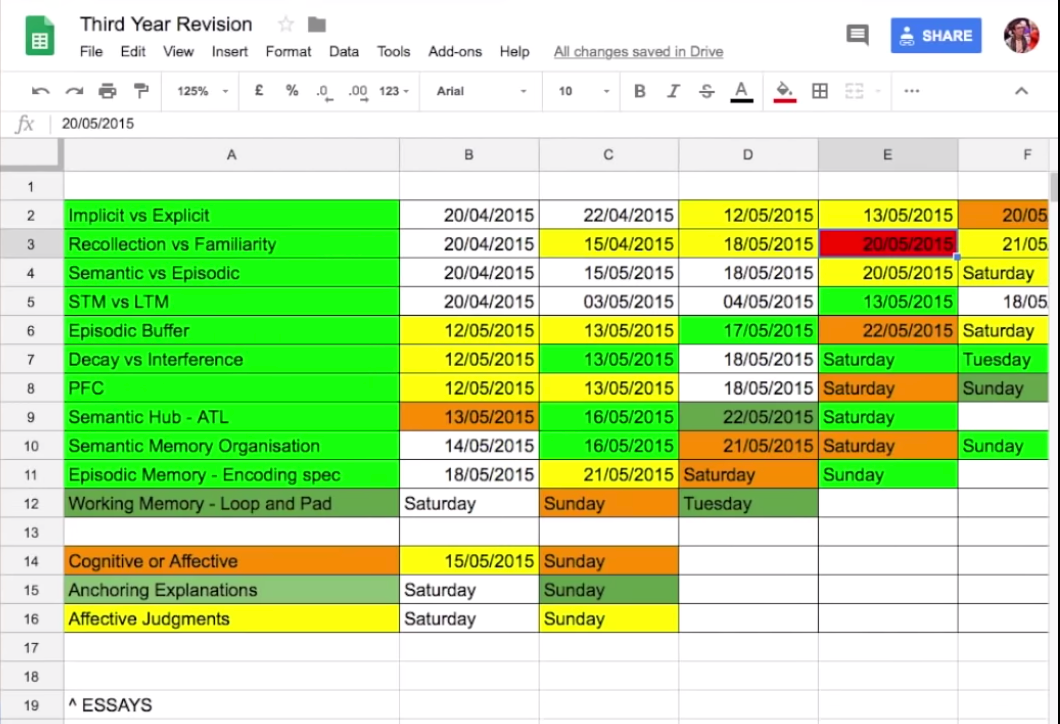Open comment history
The image size is (1060, 724).
tap(857, 35)
